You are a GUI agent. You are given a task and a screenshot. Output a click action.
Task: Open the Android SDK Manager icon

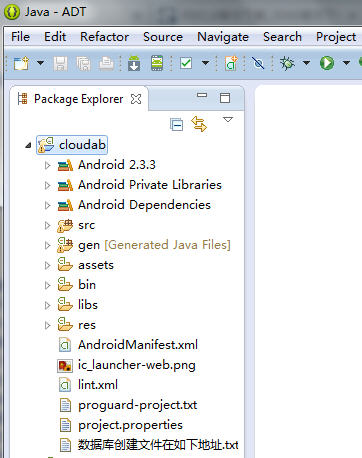tap(134, 63)
